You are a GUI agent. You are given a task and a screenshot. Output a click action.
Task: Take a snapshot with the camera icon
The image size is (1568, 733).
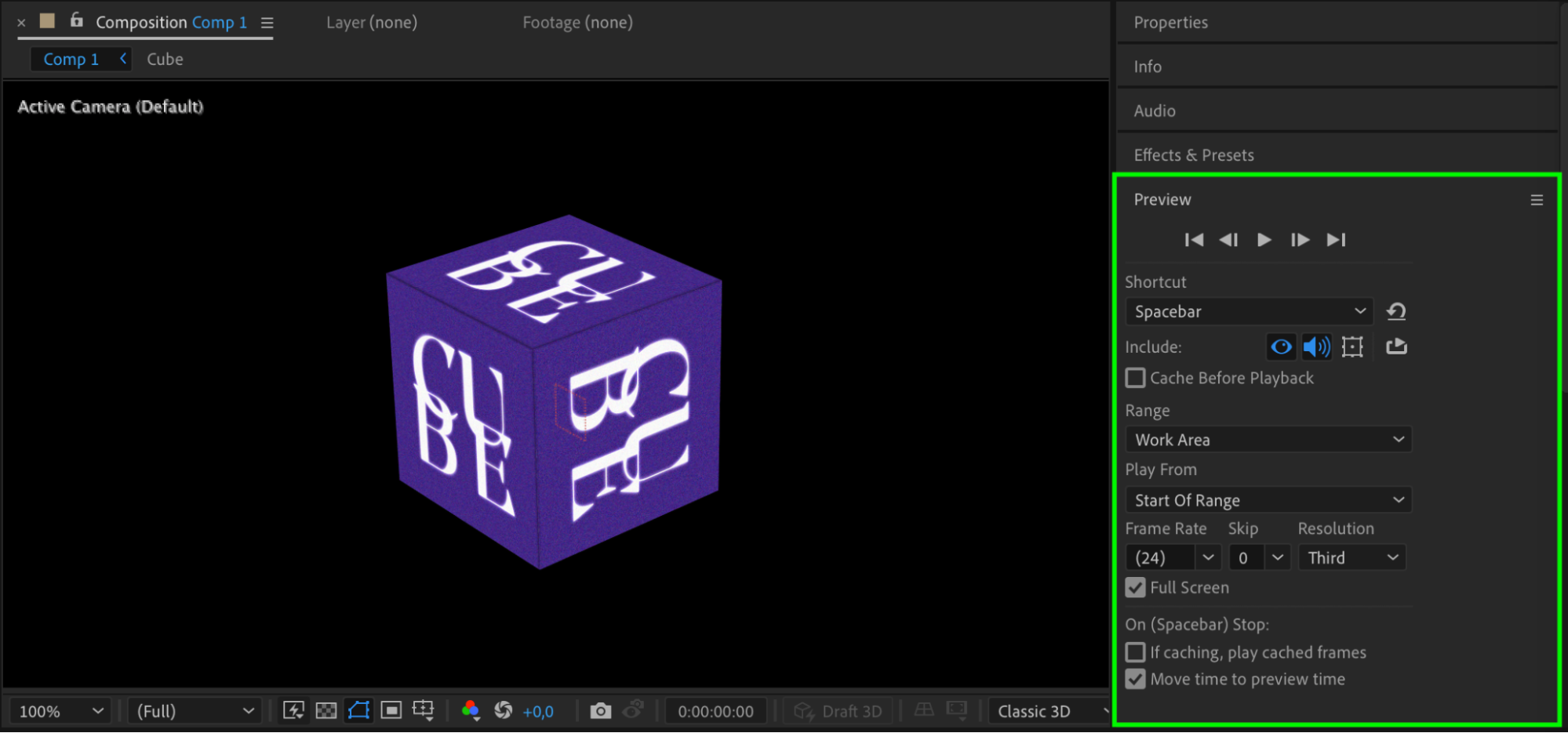click(x=600, y=711)
